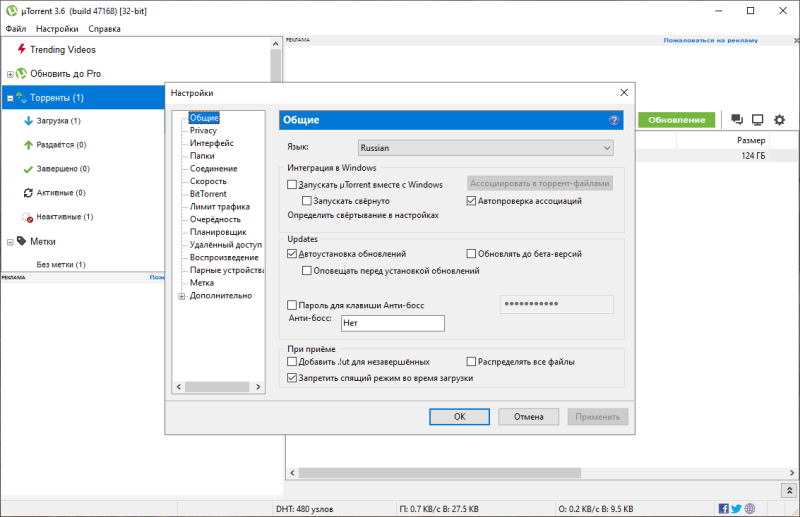
Task: Enable Запускать µTorrent вместе с Windows
Action: (292, 184)
